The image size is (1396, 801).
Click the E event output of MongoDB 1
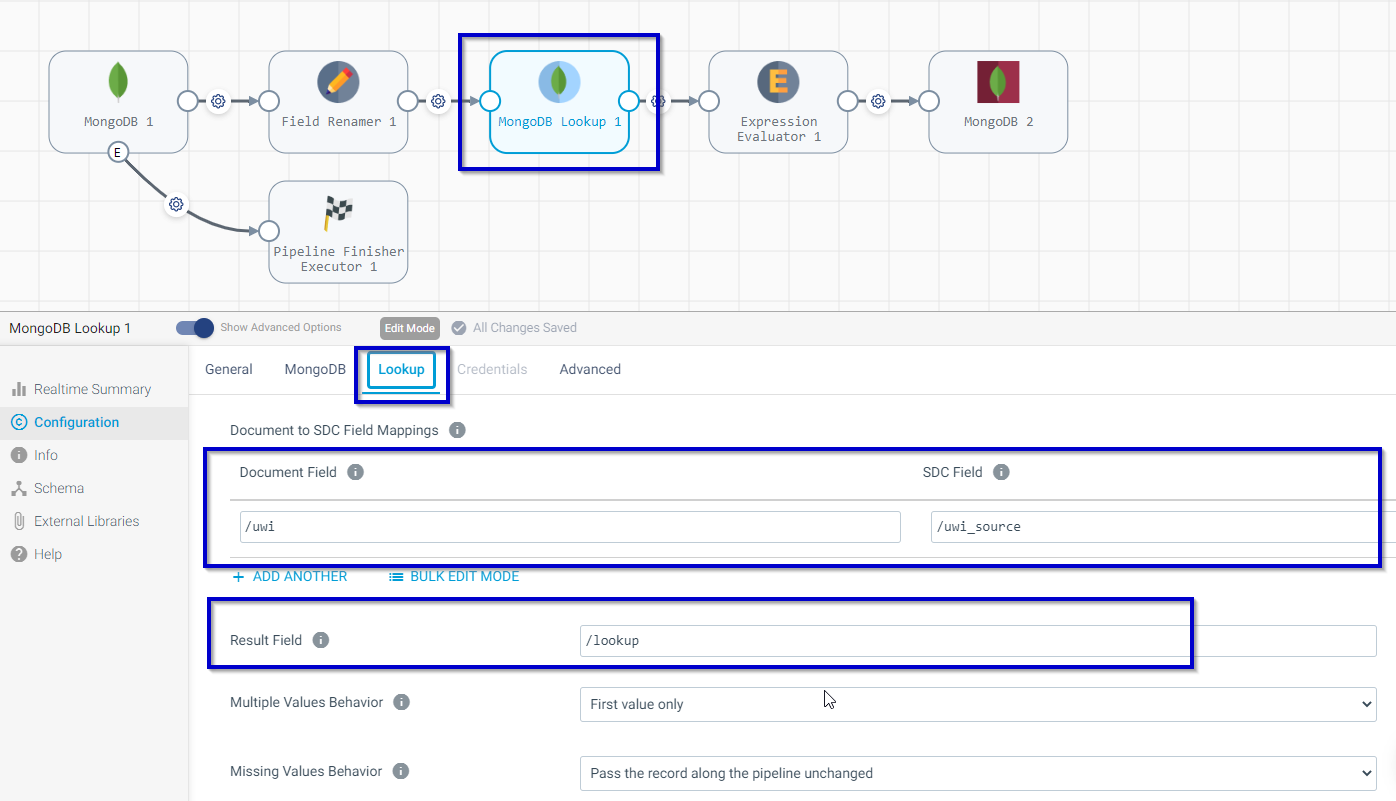tap(118, 152)
